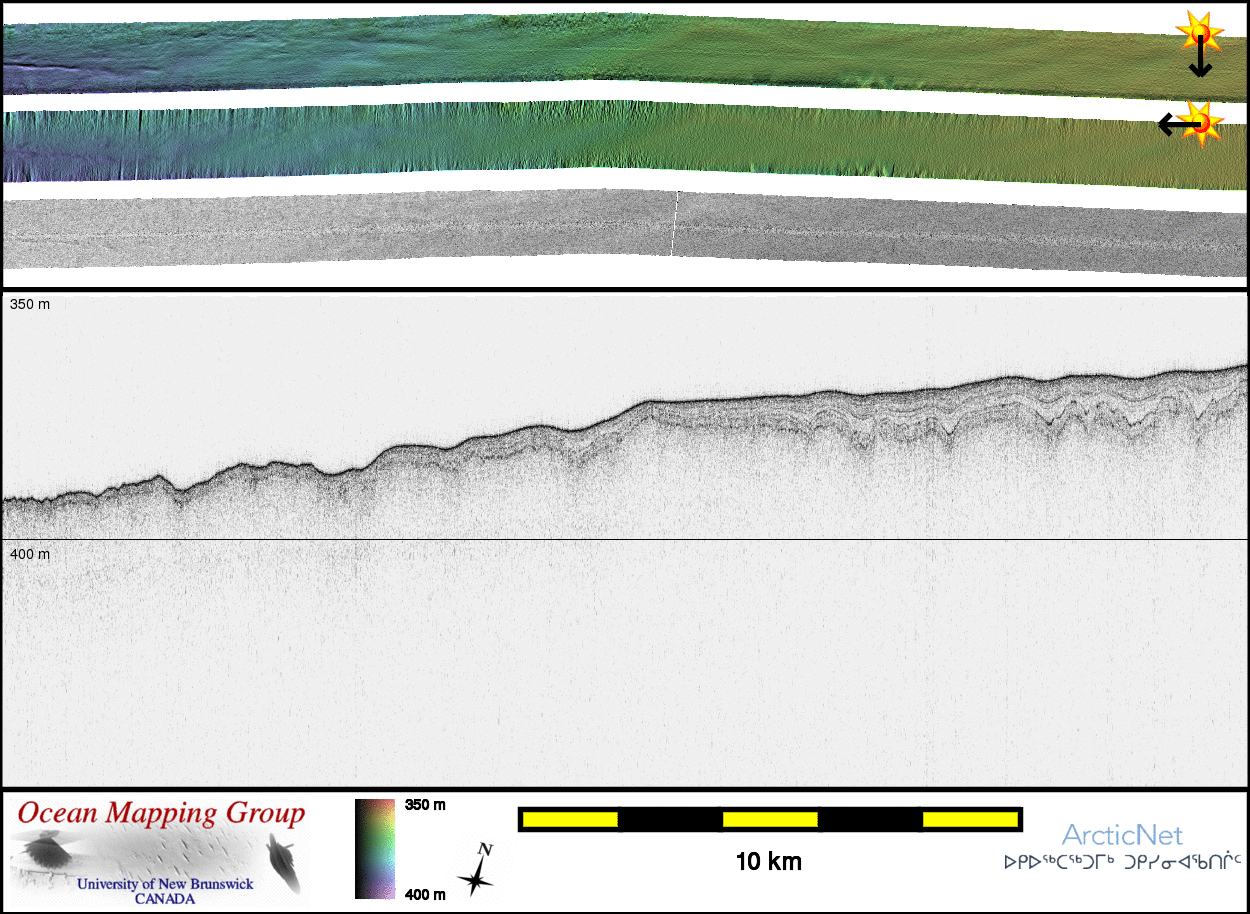The image size is (1250, 914).
Task: Click the middle yellow scale bar segment
Action: 770,820
